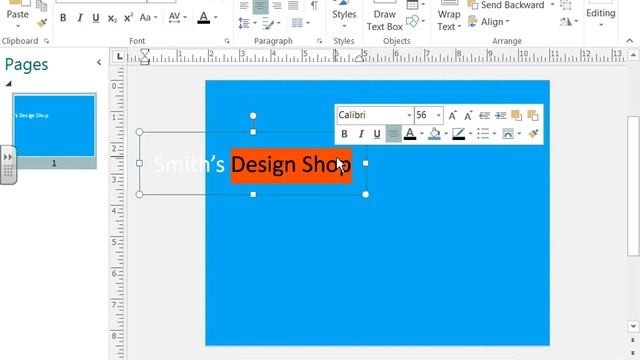Toggle Bold in the ribbon Font group
This screenshot has width=640, height=360.
pyautogui.click(x=63, y=18)
